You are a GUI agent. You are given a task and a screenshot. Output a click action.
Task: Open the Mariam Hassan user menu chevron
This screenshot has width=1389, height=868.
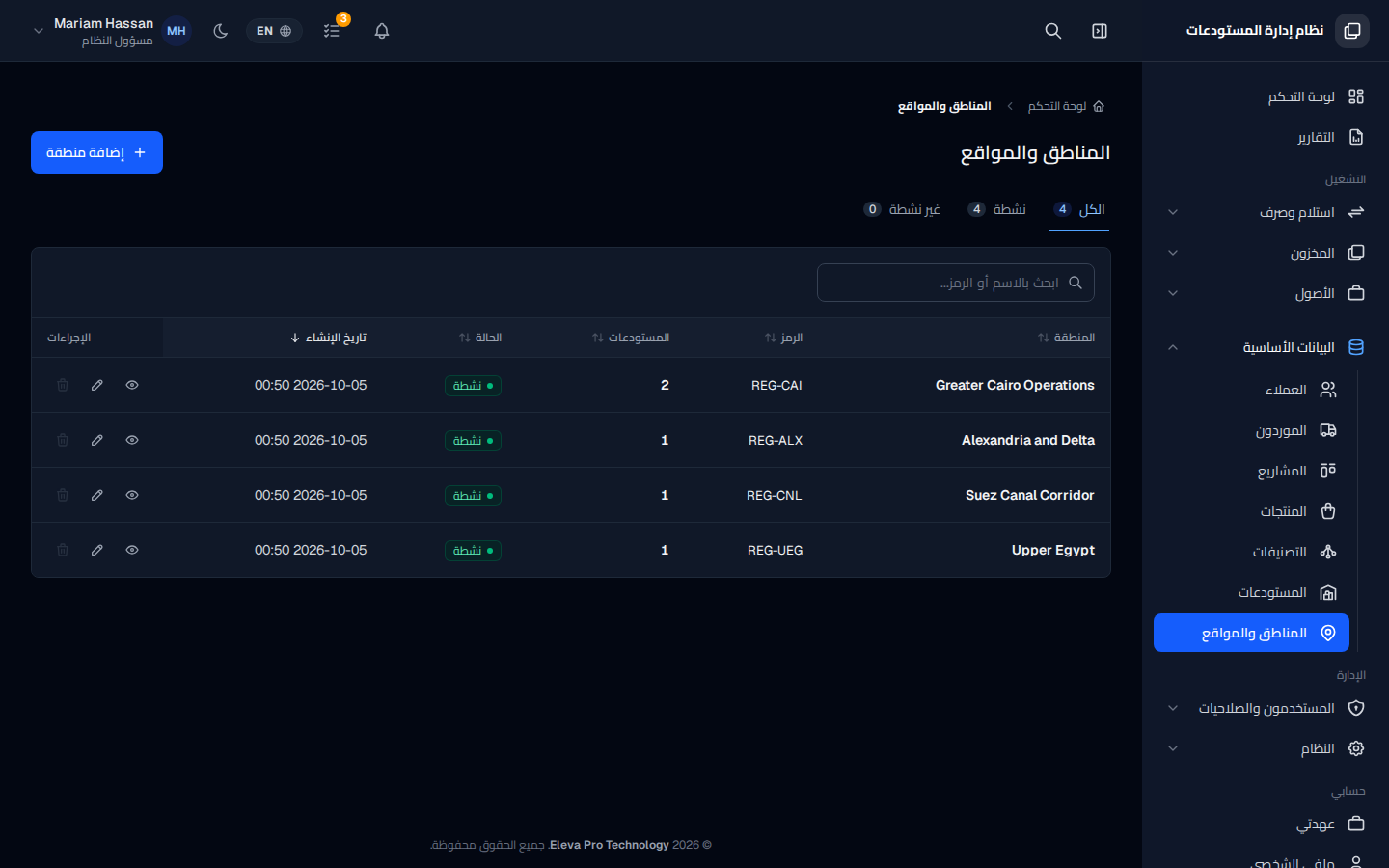(x=39, y=31)
